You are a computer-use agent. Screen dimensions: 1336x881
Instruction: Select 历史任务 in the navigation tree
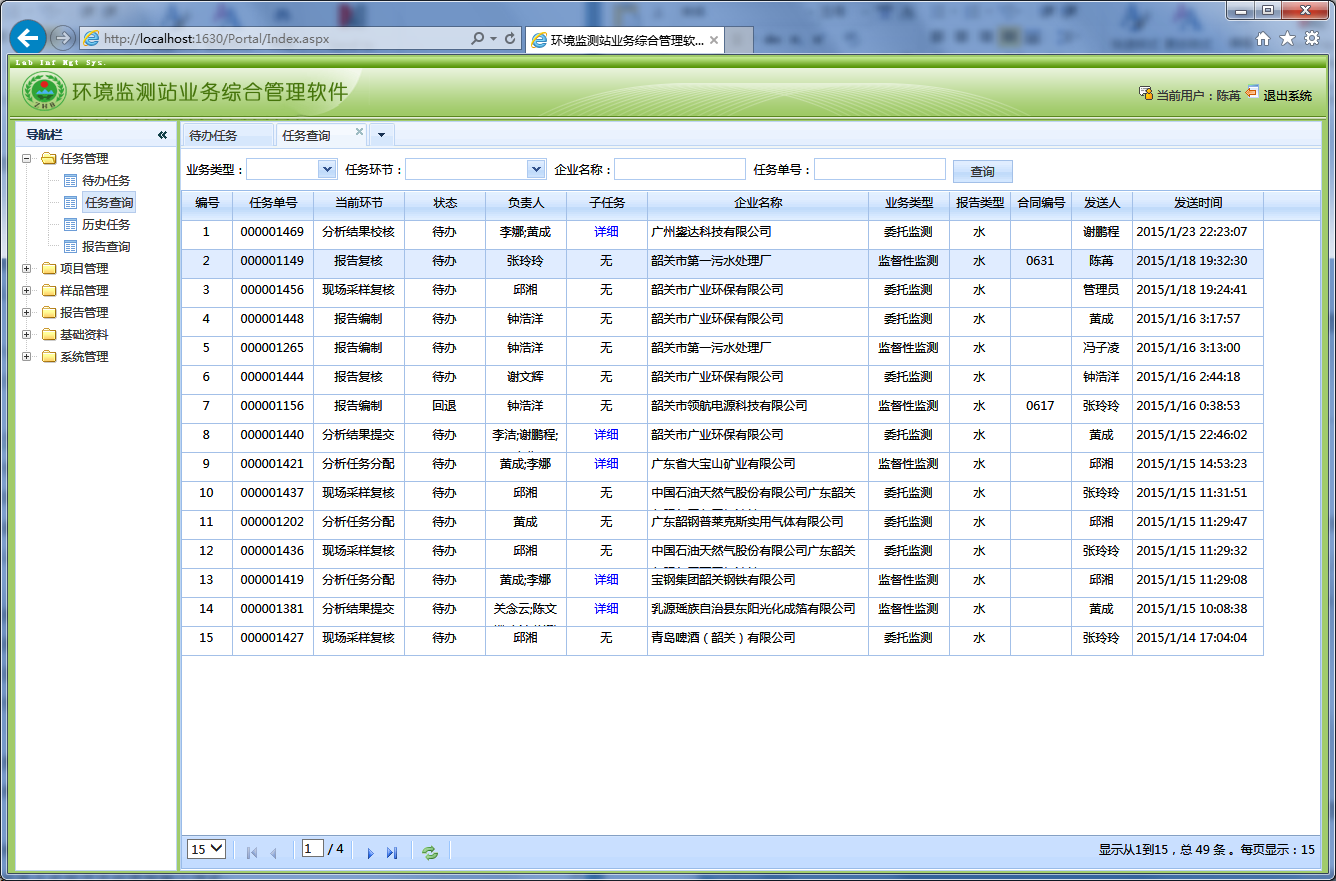point(106,225)
